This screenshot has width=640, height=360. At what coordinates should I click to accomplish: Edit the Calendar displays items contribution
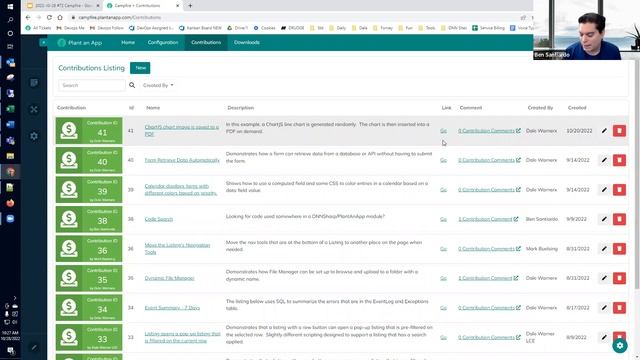604,189
